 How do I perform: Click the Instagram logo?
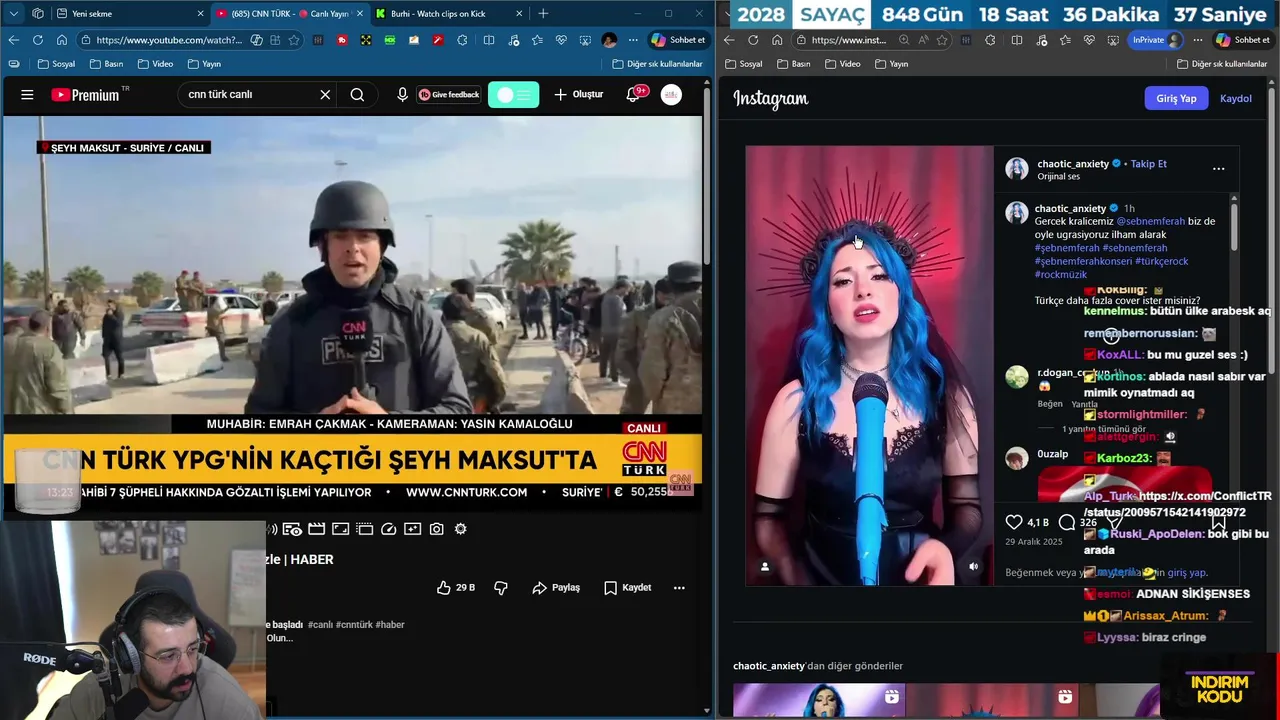coord(771,98)
